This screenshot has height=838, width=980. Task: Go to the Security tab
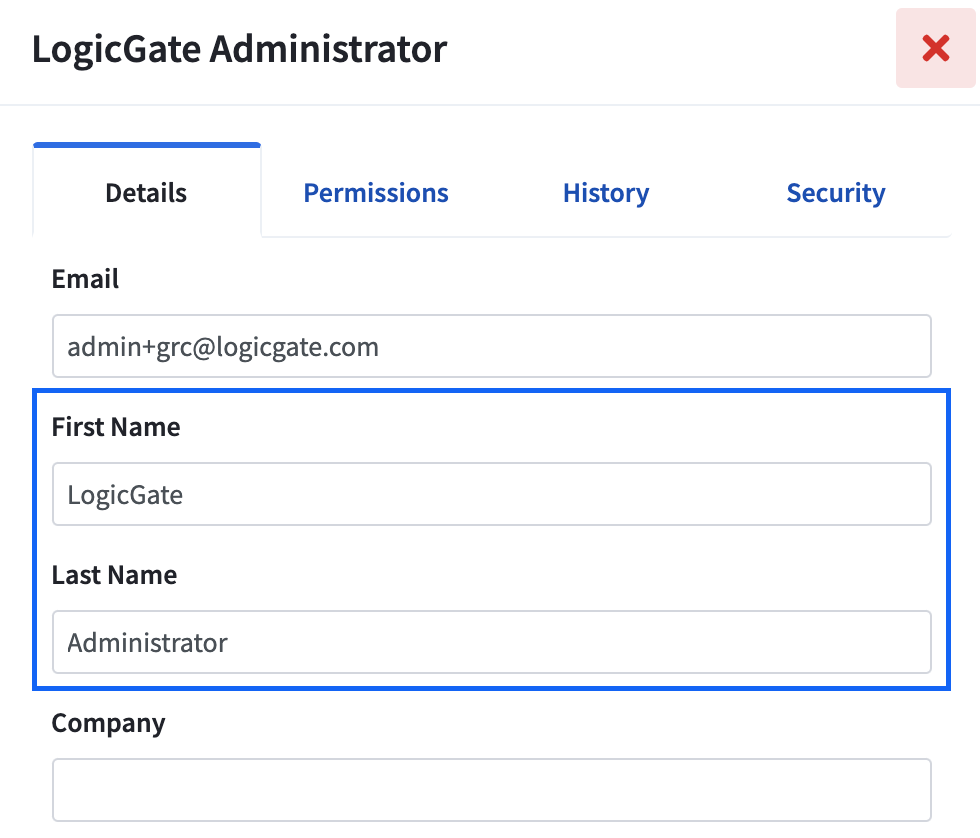pyautogui.click(x=836, y=193)
